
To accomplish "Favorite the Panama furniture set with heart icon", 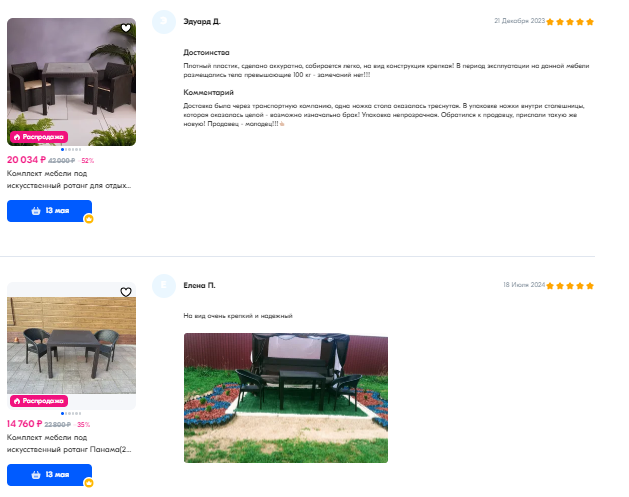I will 126,292.
